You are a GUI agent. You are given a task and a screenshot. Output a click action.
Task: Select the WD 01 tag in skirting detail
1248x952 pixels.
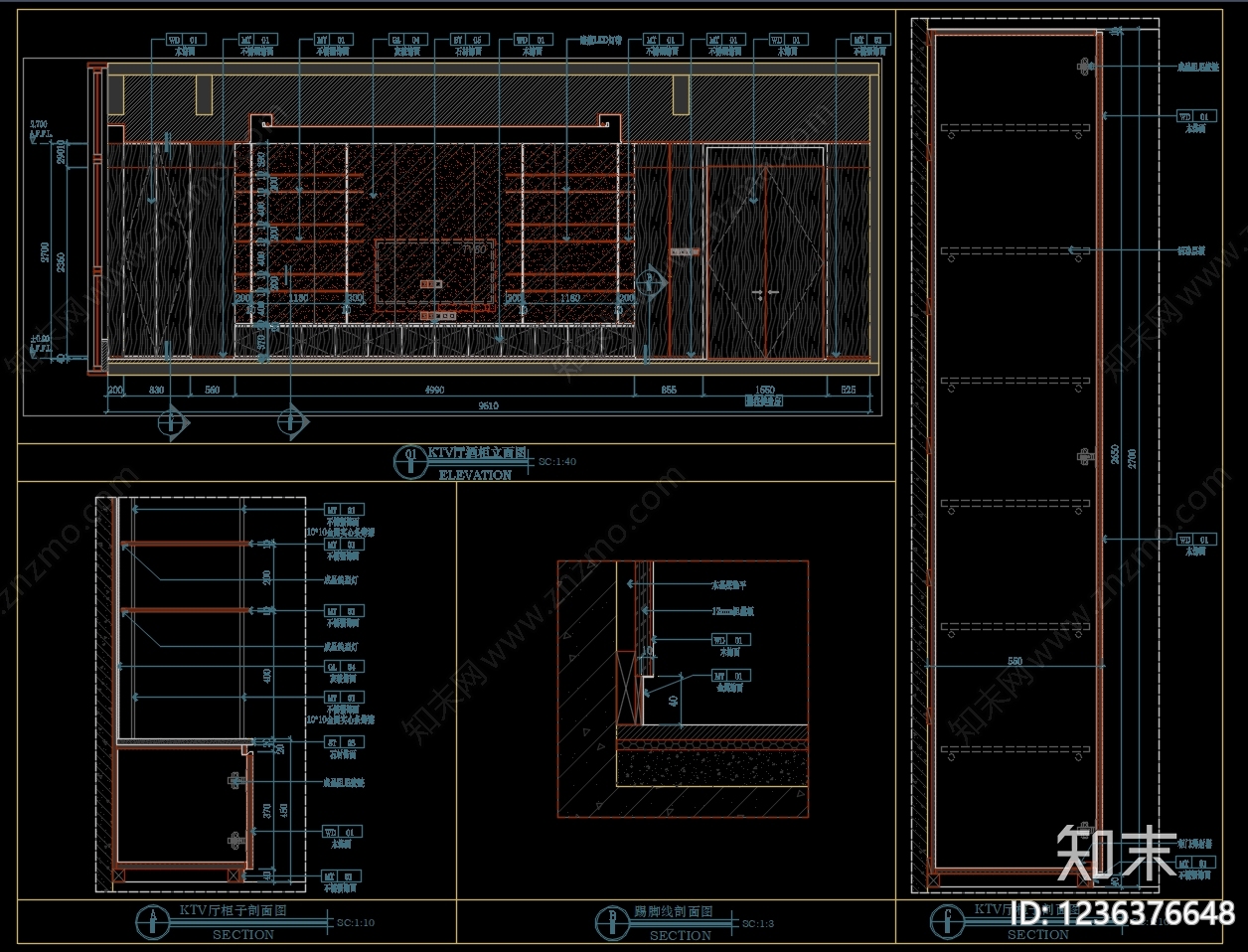coord(732,641)
